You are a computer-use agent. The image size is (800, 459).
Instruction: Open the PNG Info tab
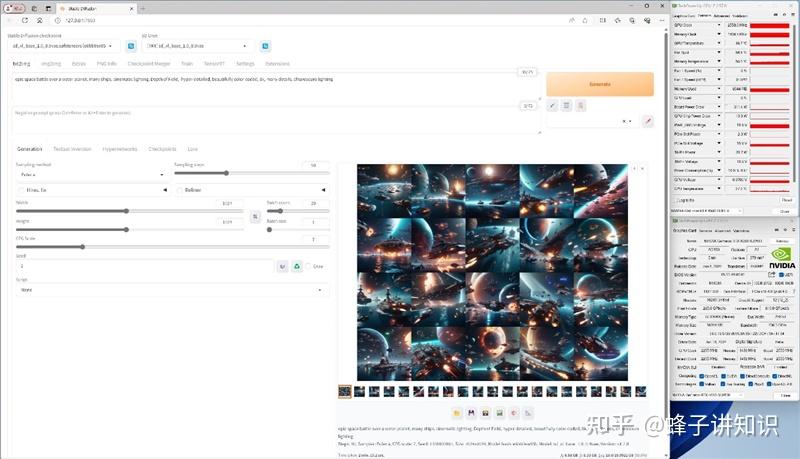107,64
